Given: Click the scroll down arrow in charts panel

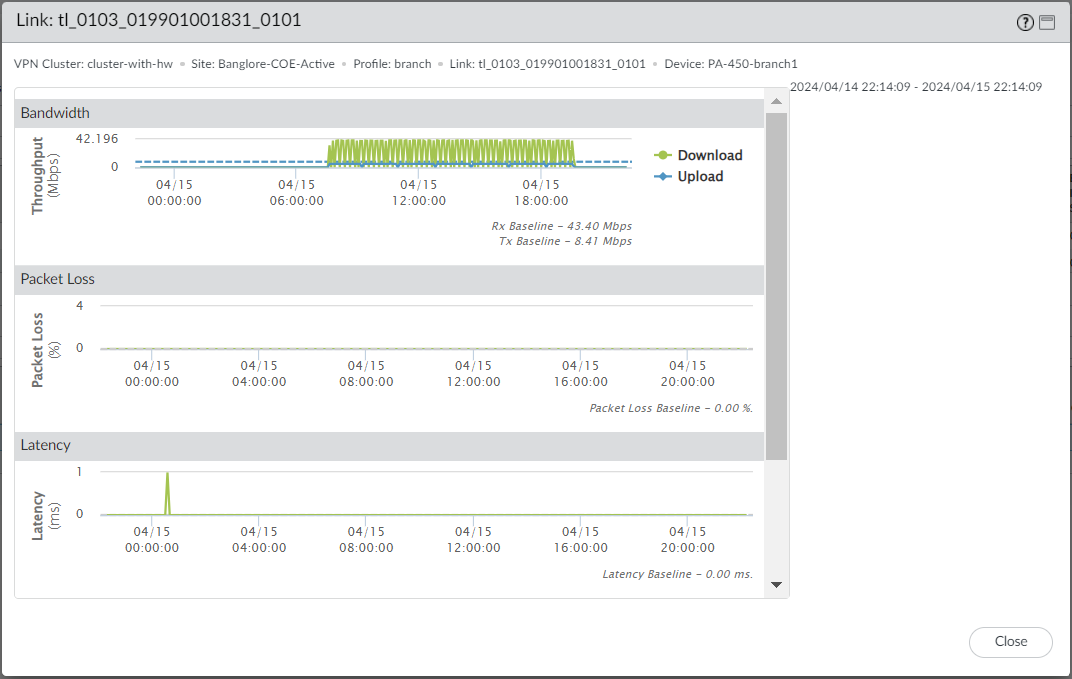Looking at the screenshot, I should coord(776,585).
